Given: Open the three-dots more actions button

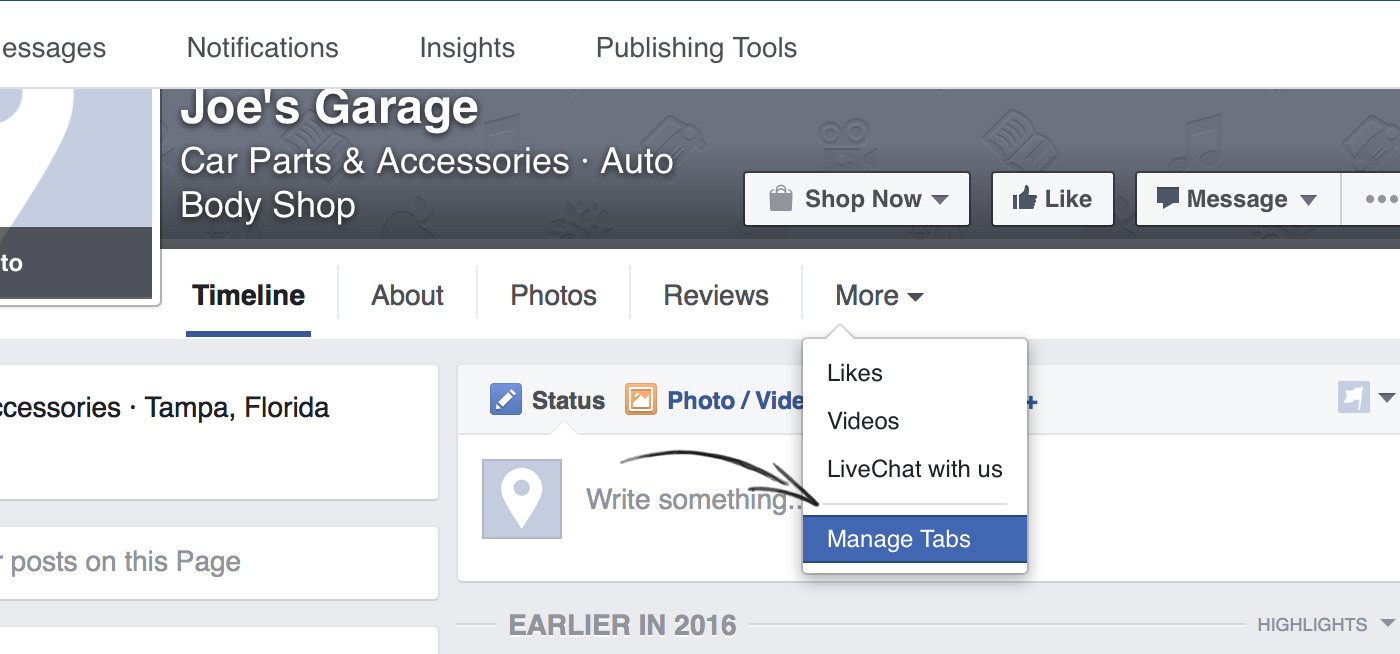Looking at the screenshot, I should pos(1381,199).
